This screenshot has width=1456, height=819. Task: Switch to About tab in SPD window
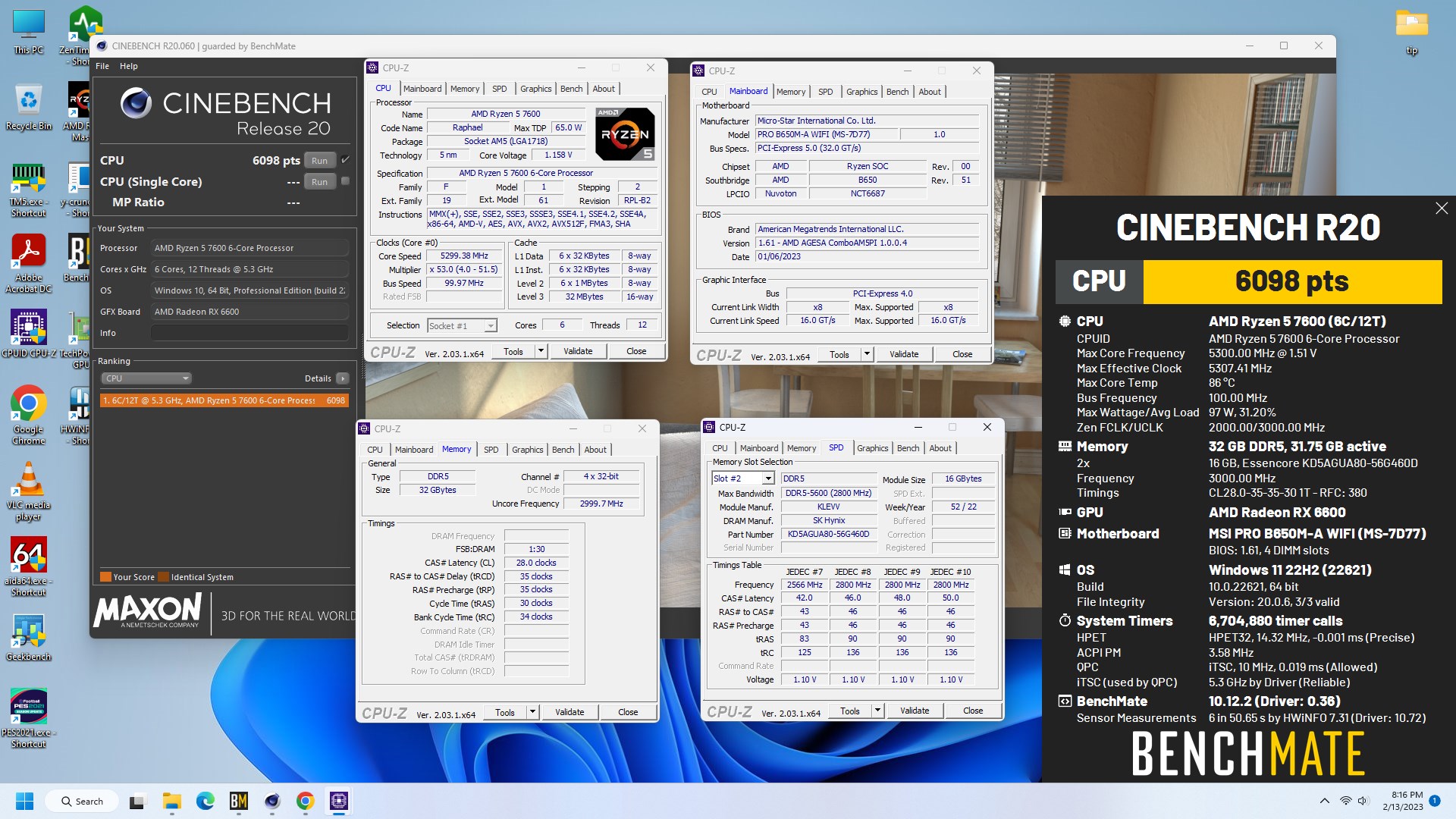point(940,448)
